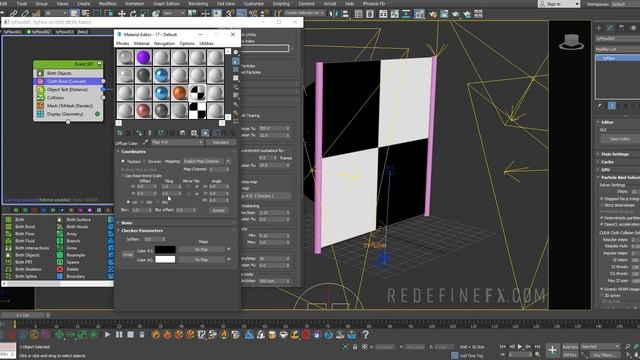Screen dimensions: 640x360
Task: Click the Rotate button in Coordinates
Action: 219,211
